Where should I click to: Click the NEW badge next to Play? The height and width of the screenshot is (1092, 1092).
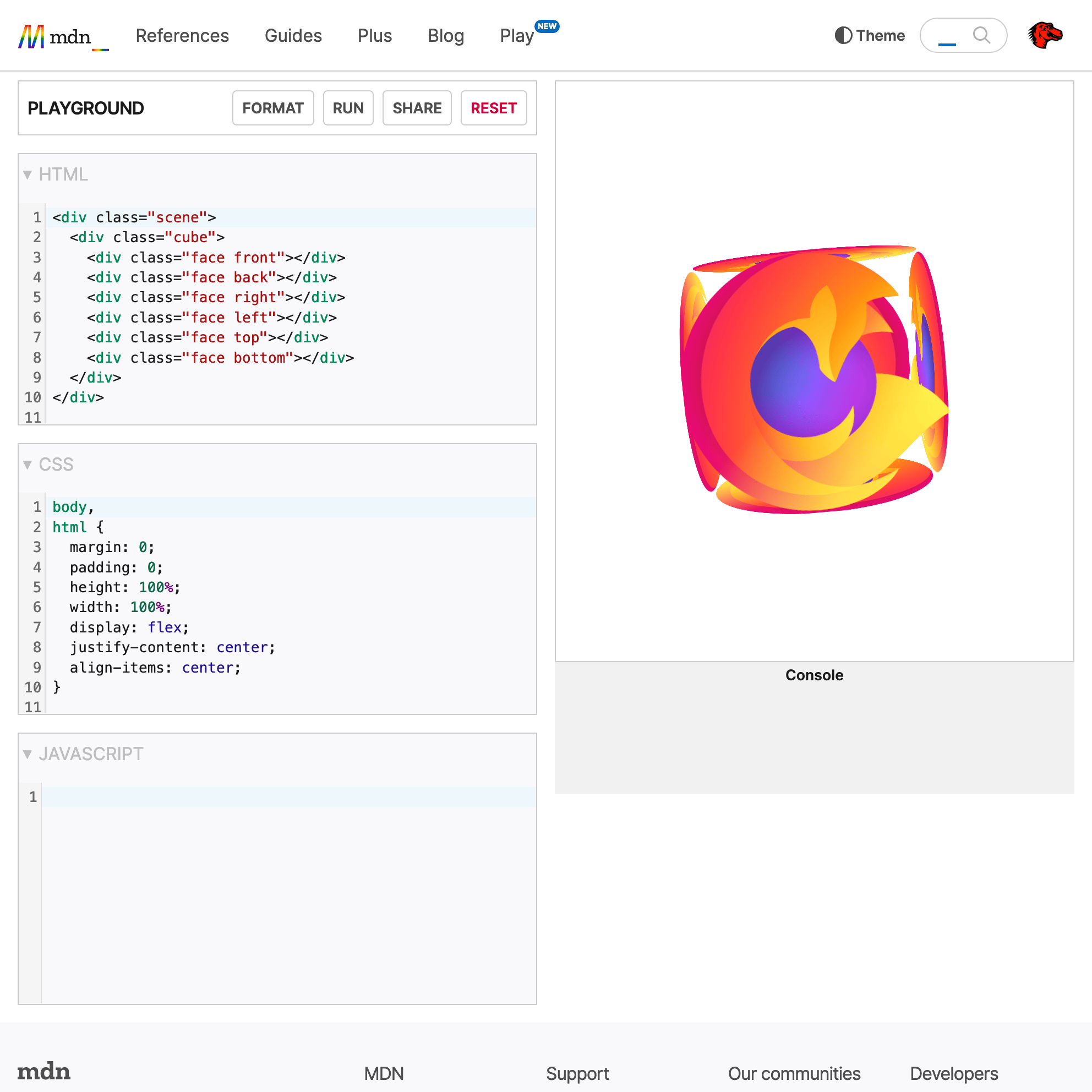tap(547, 26)
